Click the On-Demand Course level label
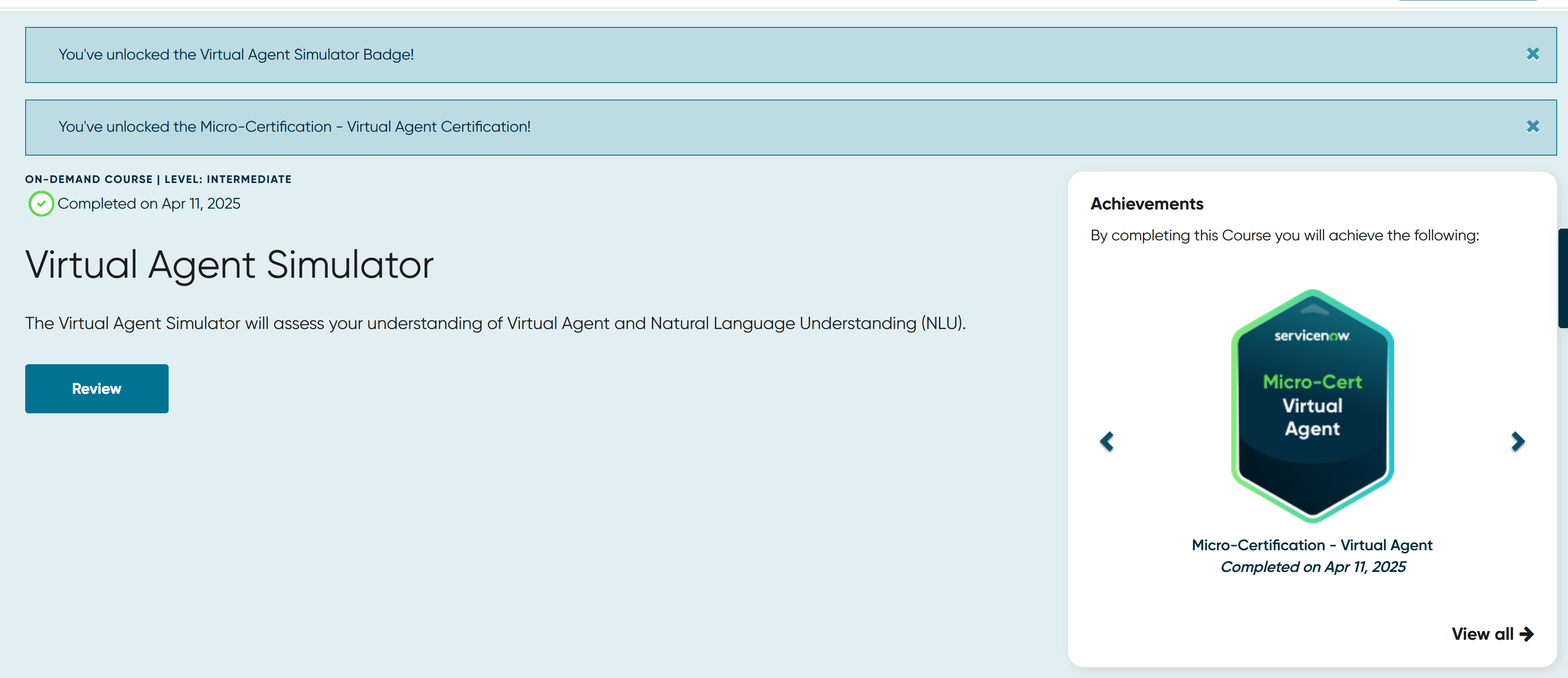The width and height of the screenshot is (1568, 678). point(158,179)
